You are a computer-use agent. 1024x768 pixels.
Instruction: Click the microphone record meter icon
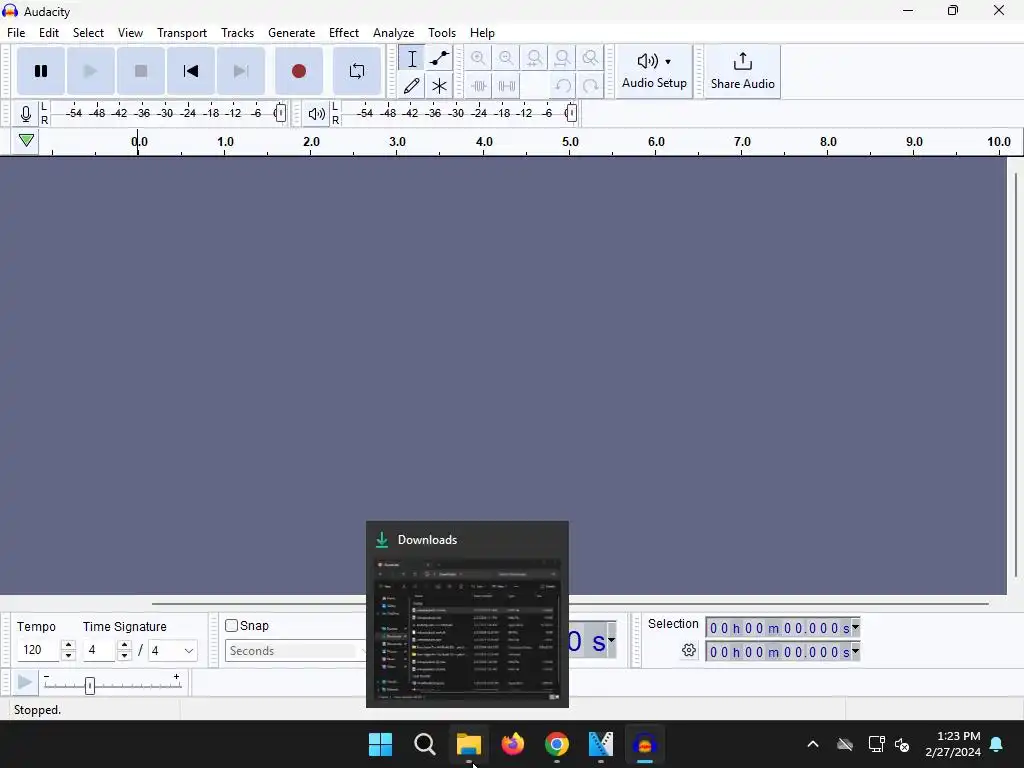(x=25, y=114)
